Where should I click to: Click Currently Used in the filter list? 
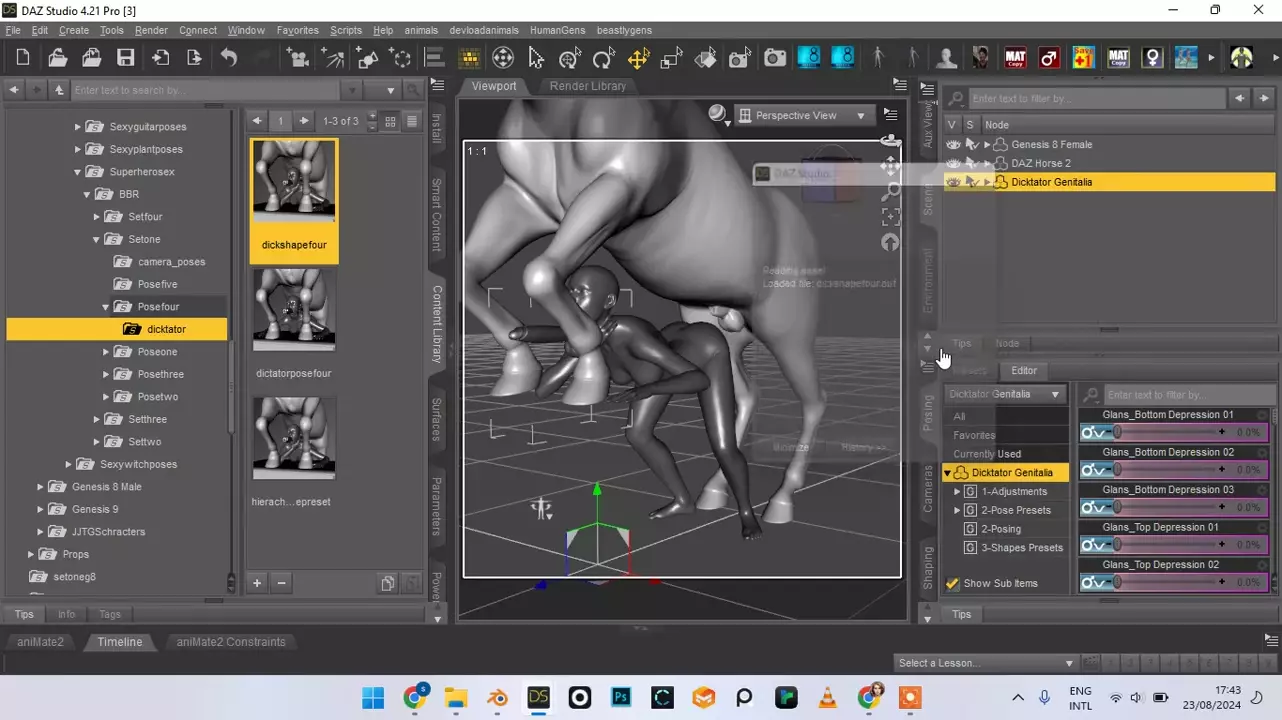[987, 454]
